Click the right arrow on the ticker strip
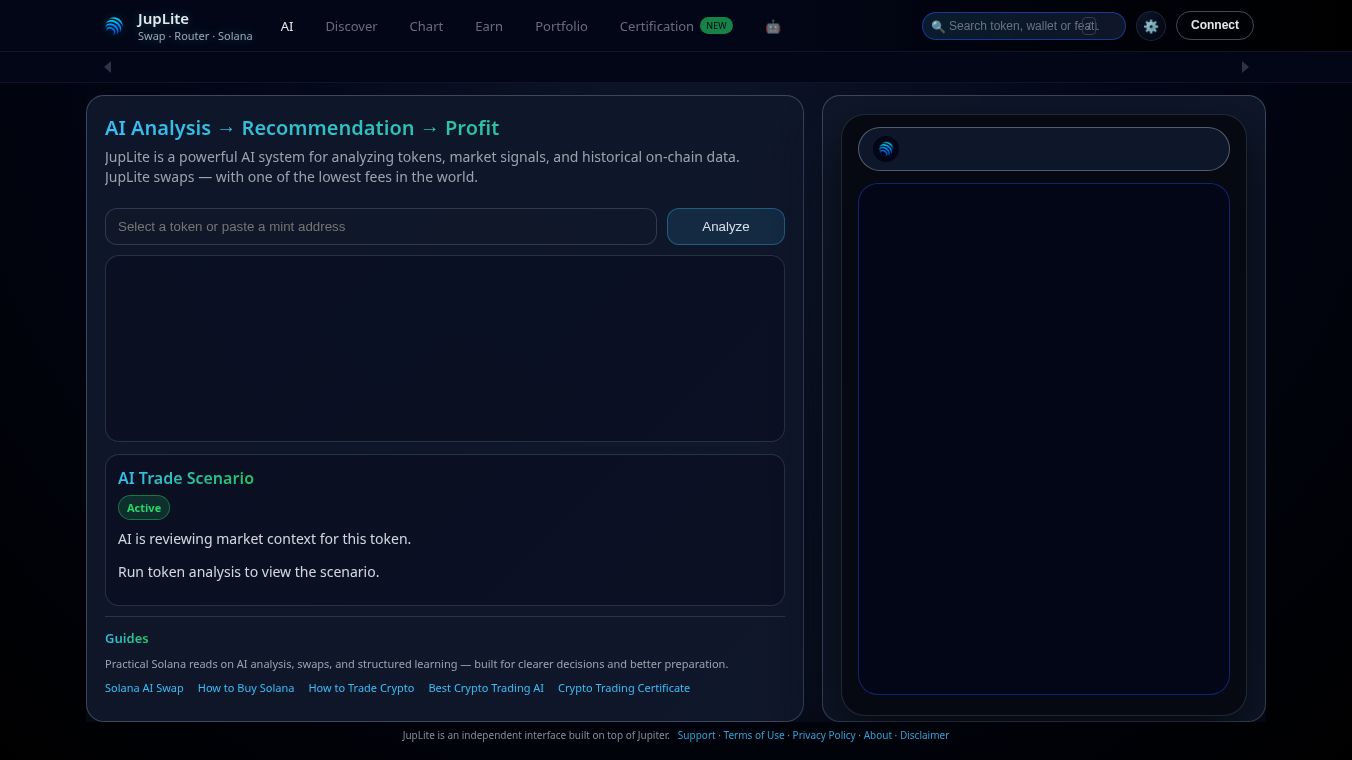The width and height of the screenshot is (1352, 760). [x=1245, y=67]
